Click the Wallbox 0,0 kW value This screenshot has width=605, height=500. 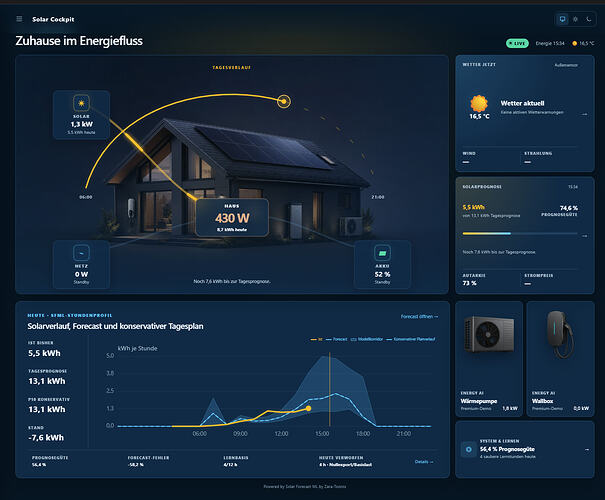click(x=581, y=408)
